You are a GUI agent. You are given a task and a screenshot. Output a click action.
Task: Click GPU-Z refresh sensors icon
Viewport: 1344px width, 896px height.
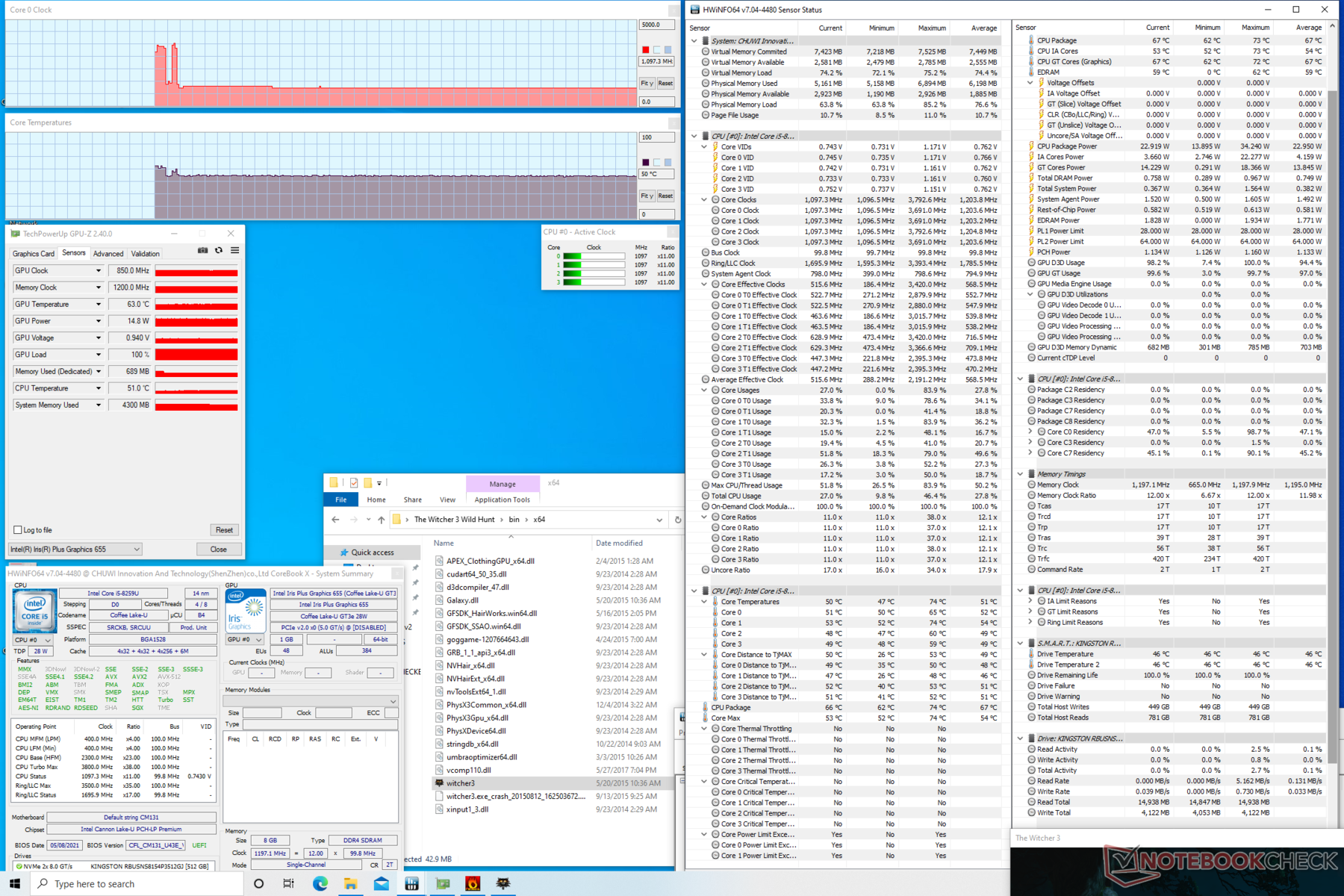coord(219,251)
